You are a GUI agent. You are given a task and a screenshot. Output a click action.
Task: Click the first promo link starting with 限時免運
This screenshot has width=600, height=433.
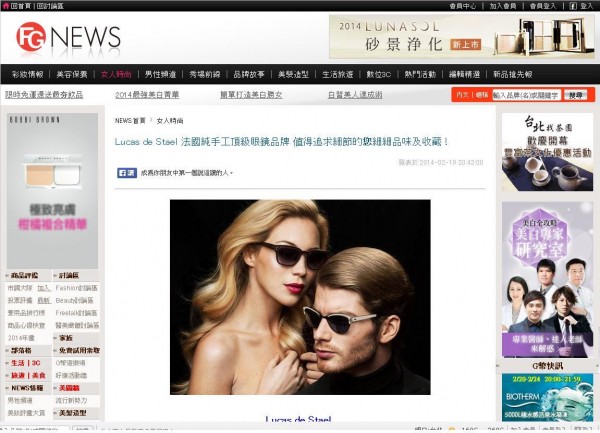[44, 94]
